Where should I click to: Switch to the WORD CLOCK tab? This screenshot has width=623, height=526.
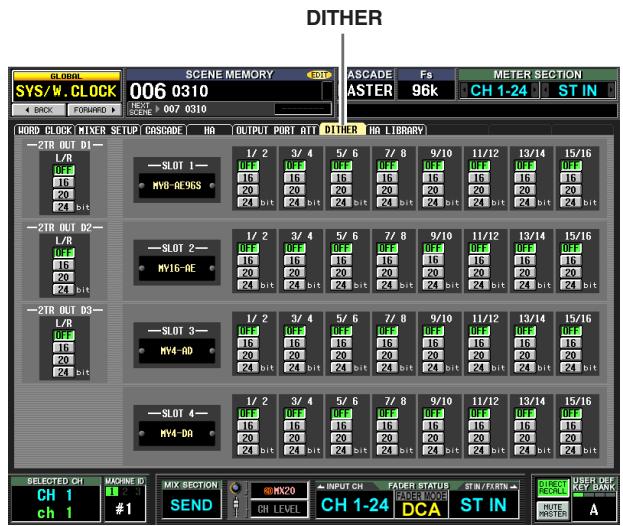tap(44, 130)
